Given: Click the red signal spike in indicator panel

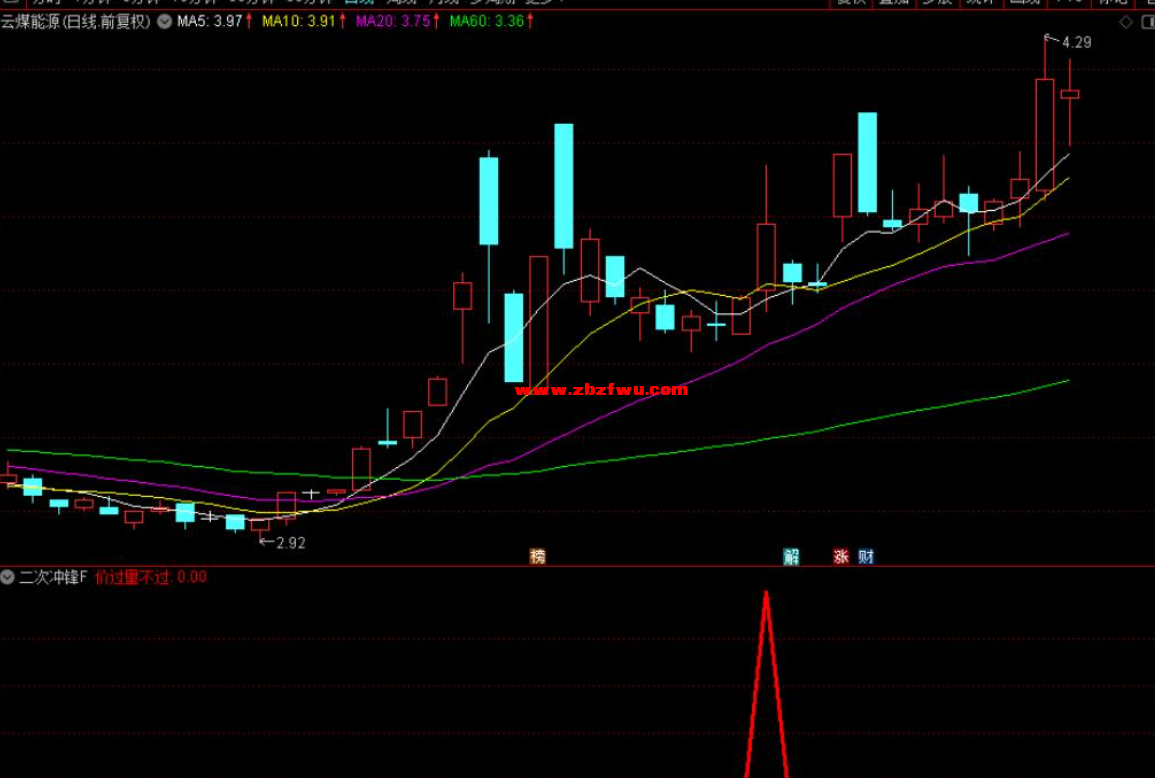Looking at the screenshot, I should [766, 684].
